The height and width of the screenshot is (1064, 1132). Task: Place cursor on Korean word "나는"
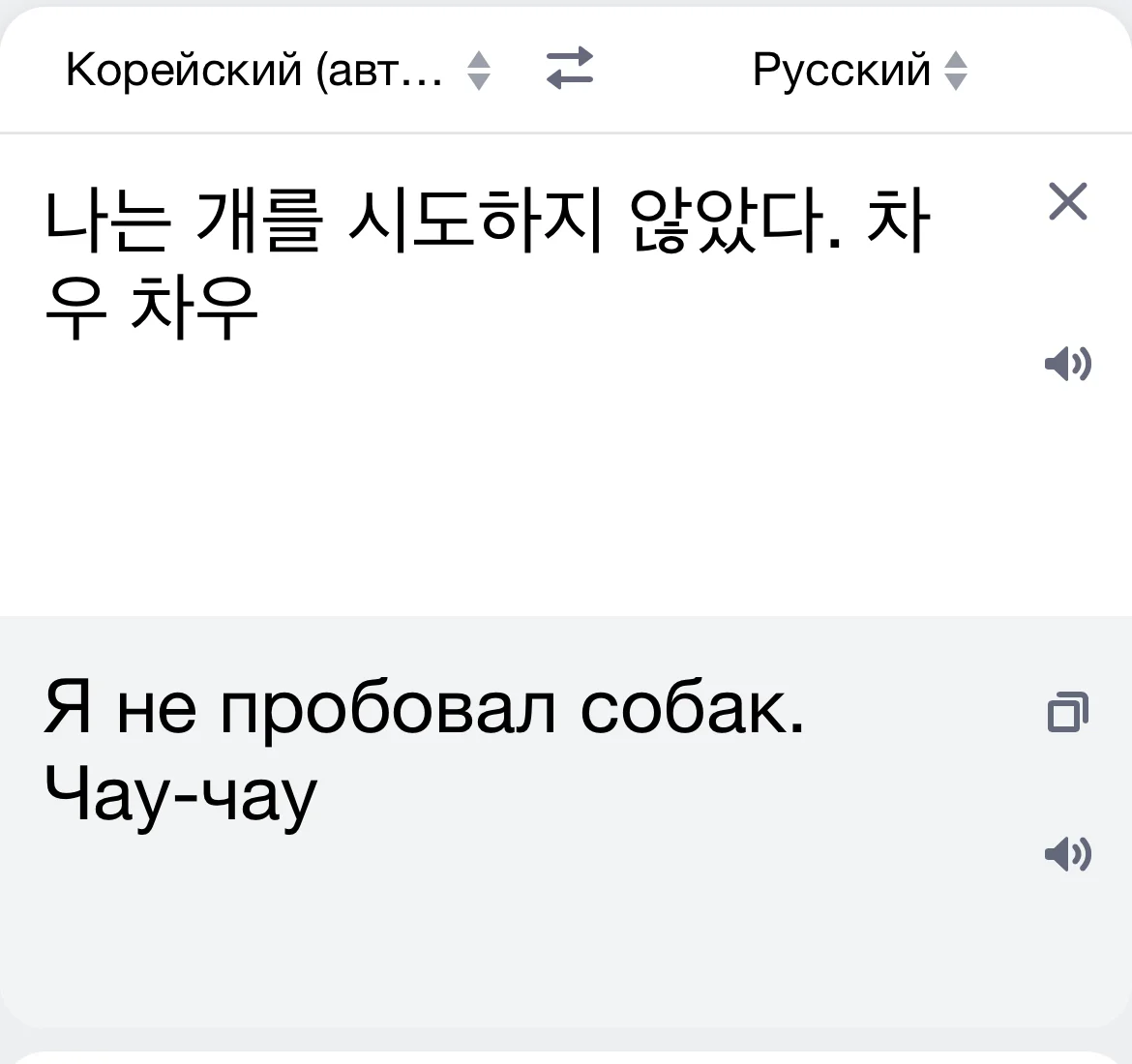108,219
